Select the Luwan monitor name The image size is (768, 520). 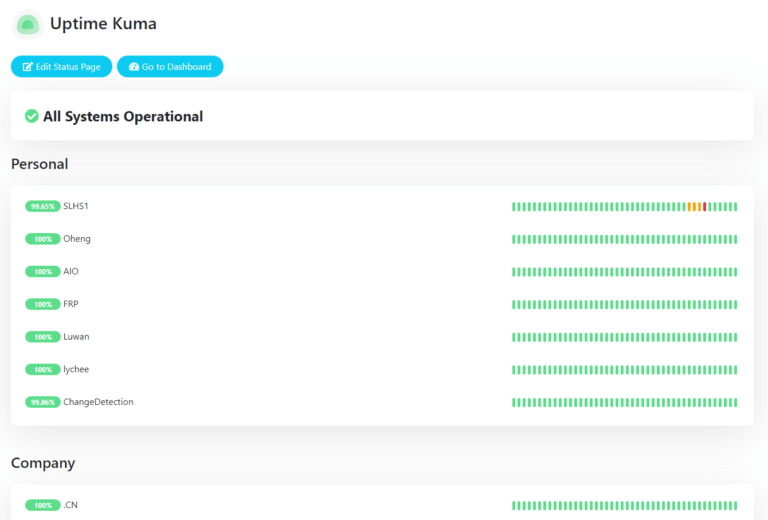pos(76,337)
